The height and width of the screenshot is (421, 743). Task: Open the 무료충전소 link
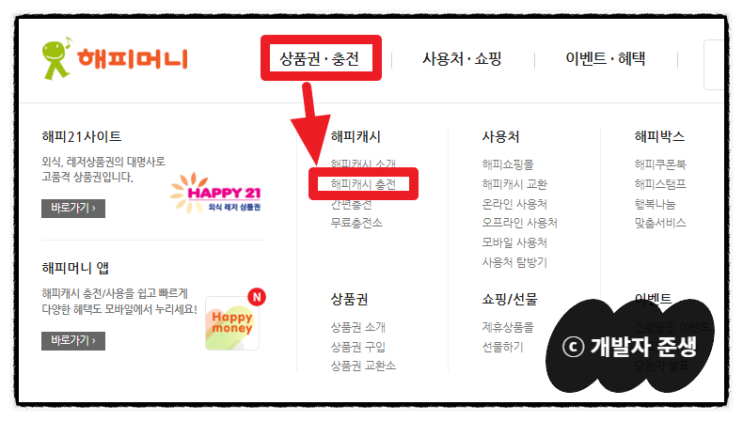point(356,223)
